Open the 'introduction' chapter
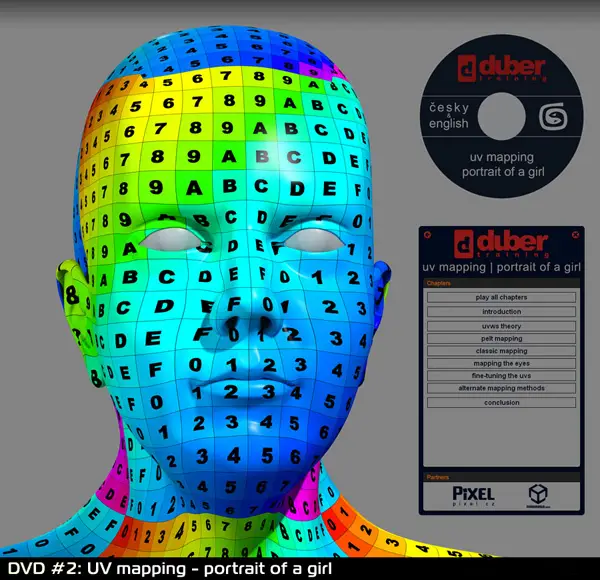Image resolution: width=600 pixels, height=580 pixels. pyautogui.click(x=501, y=311)
